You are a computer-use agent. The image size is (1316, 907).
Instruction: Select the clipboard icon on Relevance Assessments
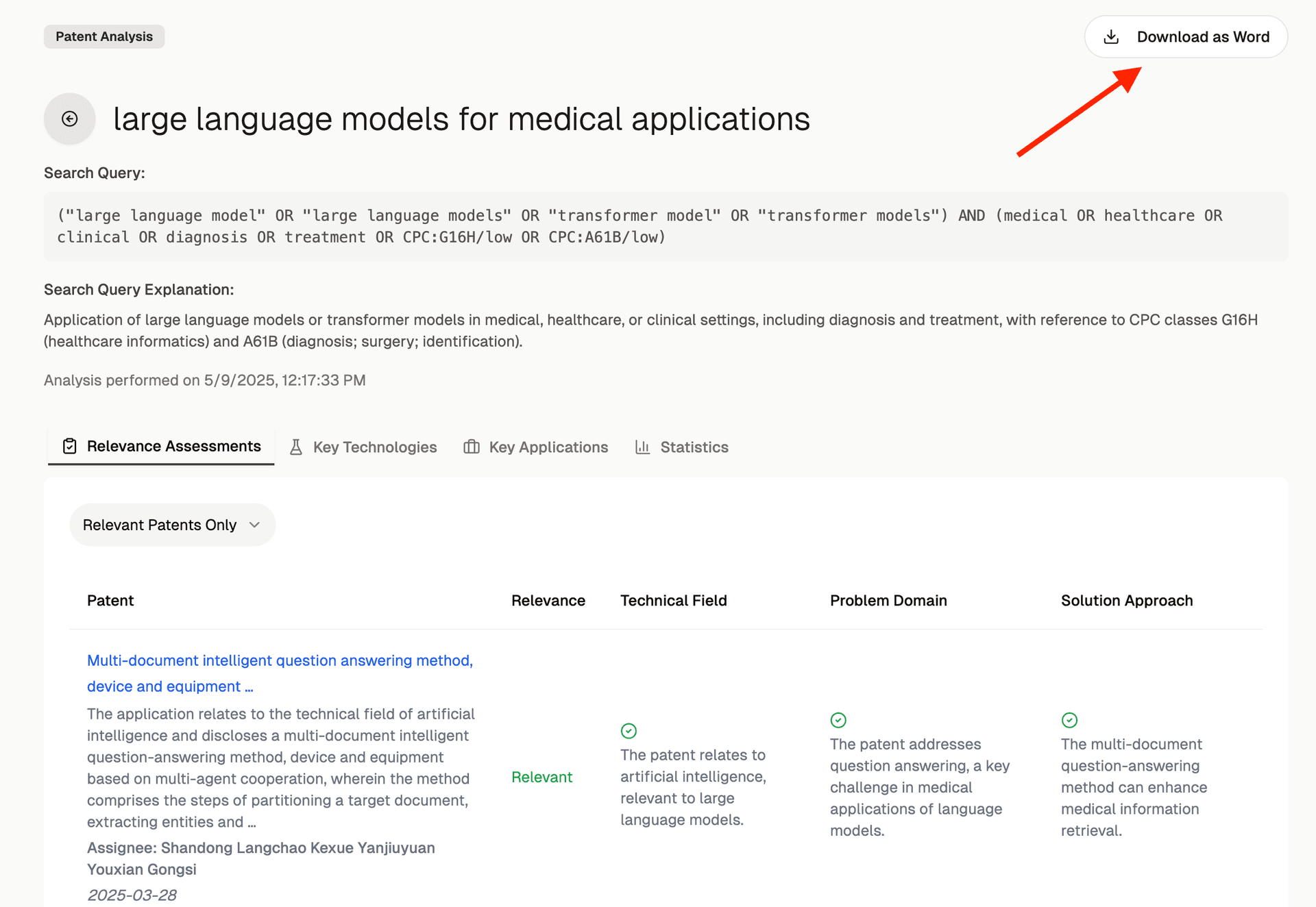point(69,446)
